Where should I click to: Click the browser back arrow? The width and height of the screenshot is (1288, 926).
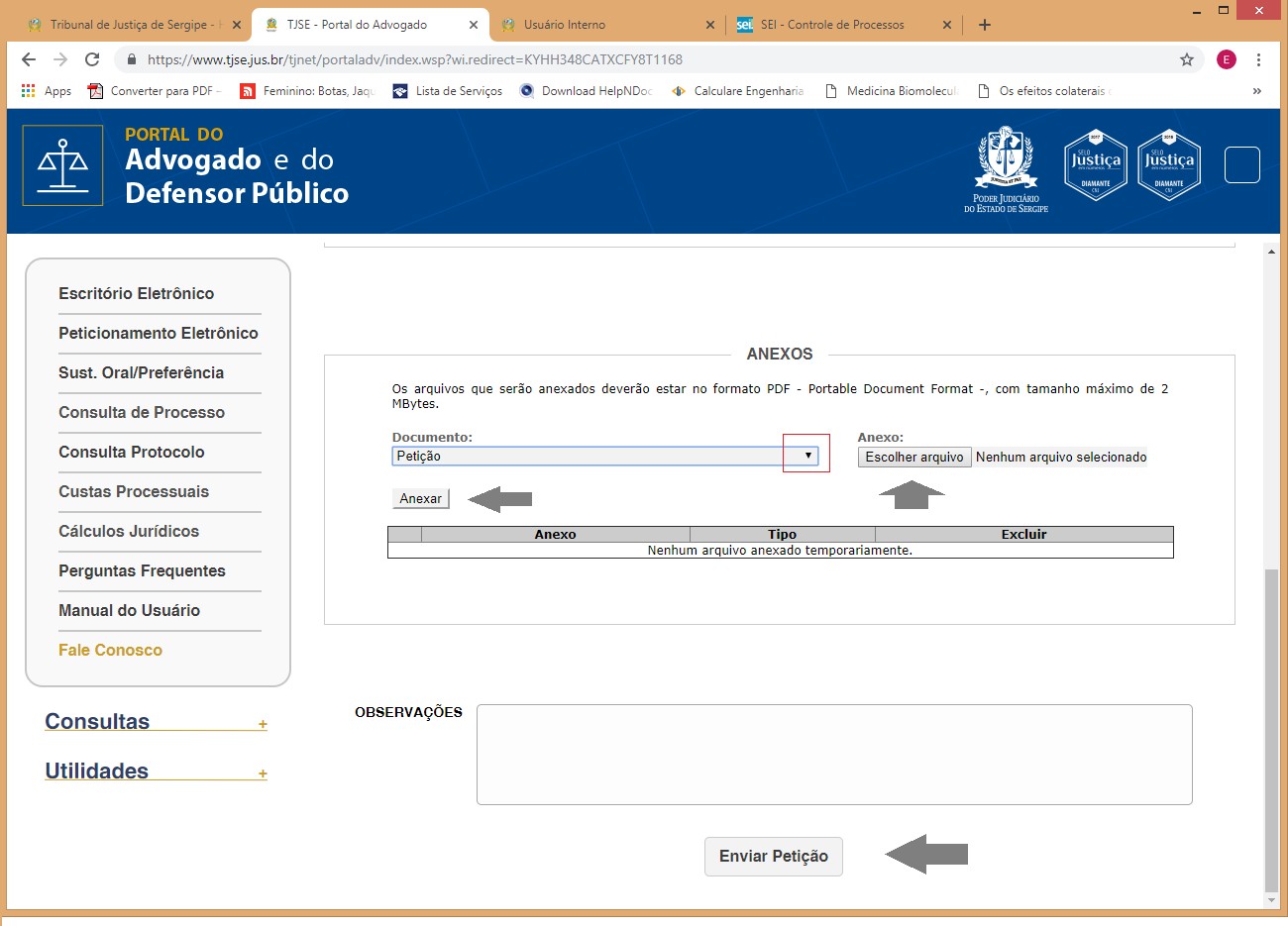[29, 59]
